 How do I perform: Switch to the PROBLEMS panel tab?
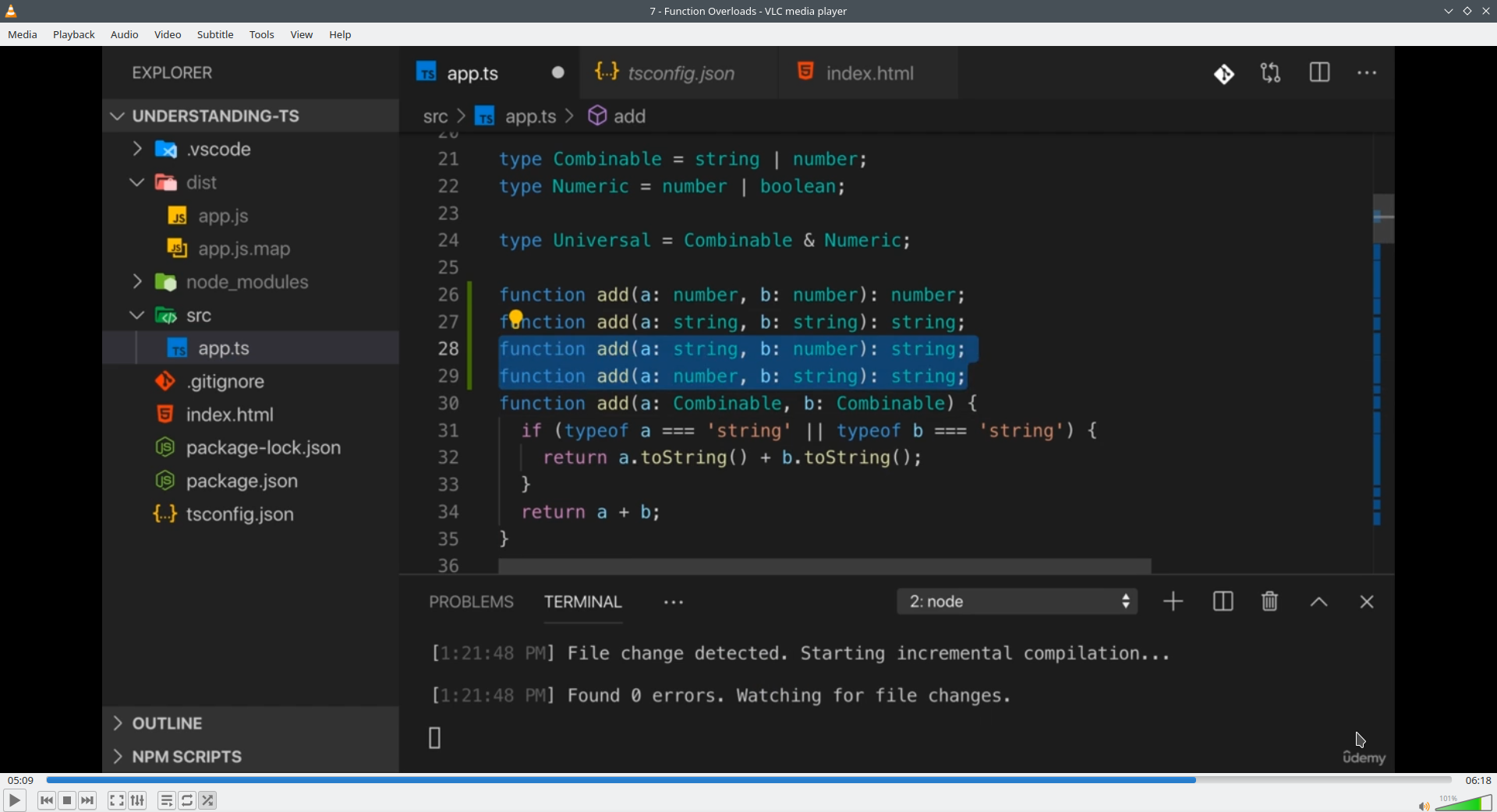click(472, 602)
